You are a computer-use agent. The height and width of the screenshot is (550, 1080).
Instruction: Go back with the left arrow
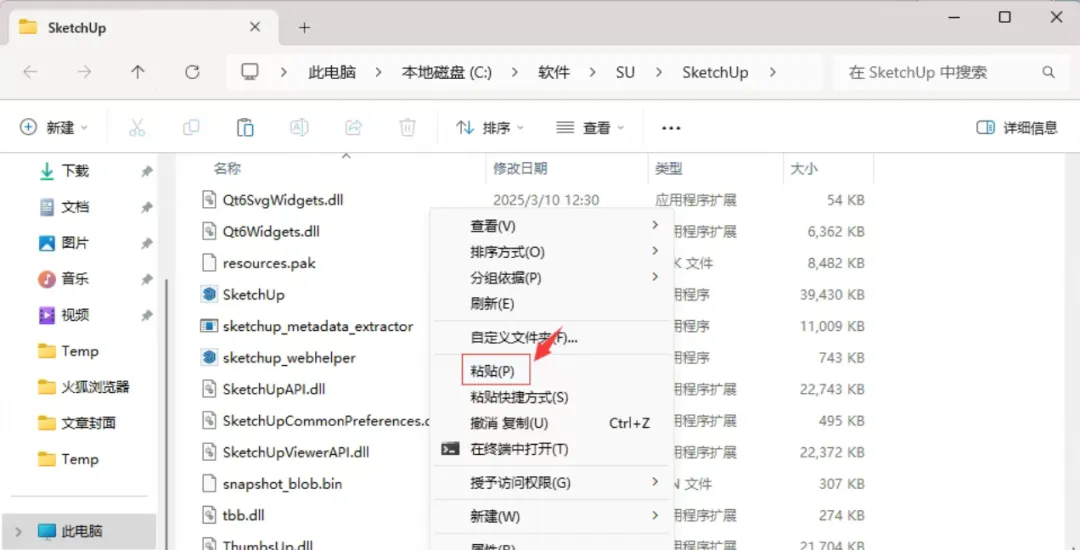(x=30, y=72)
